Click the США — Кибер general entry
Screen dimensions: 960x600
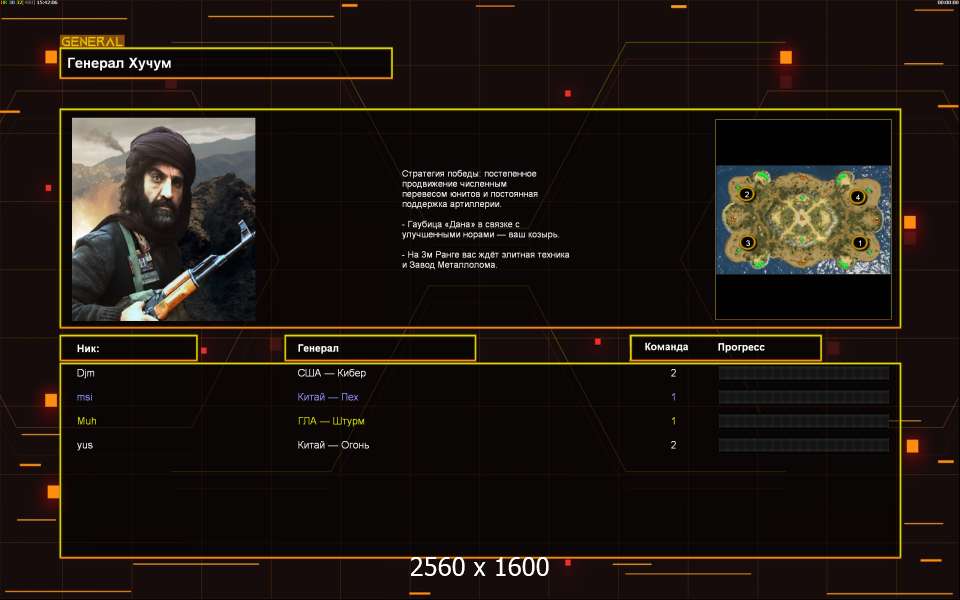339,373
